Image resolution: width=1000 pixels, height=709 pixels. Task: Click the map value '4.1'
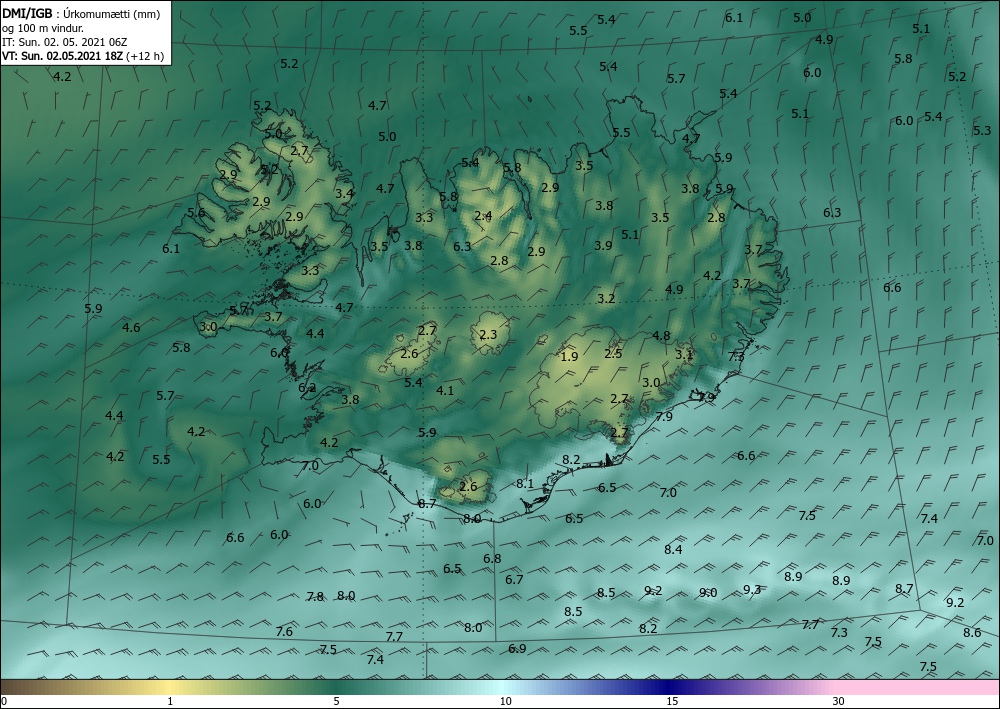(x=445, y=390)
